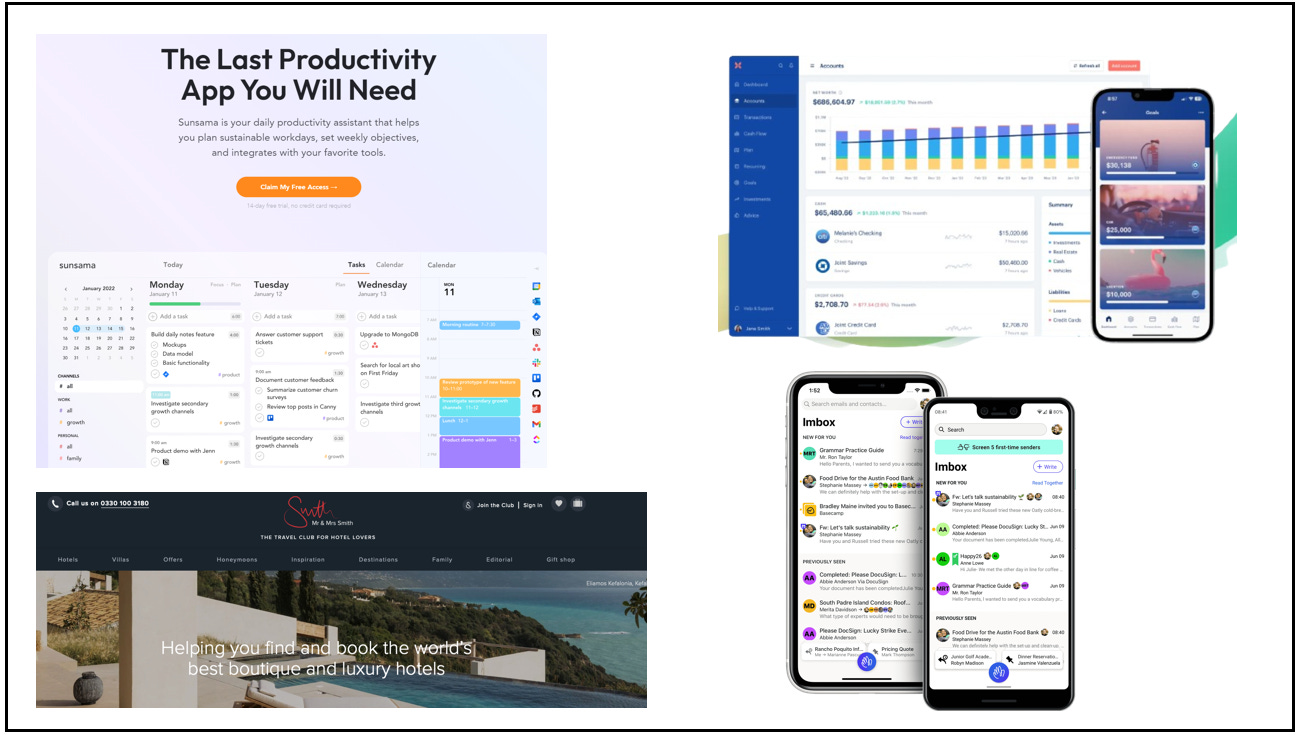Open three-dot menu on Goals phone screen

point(1200,112)
